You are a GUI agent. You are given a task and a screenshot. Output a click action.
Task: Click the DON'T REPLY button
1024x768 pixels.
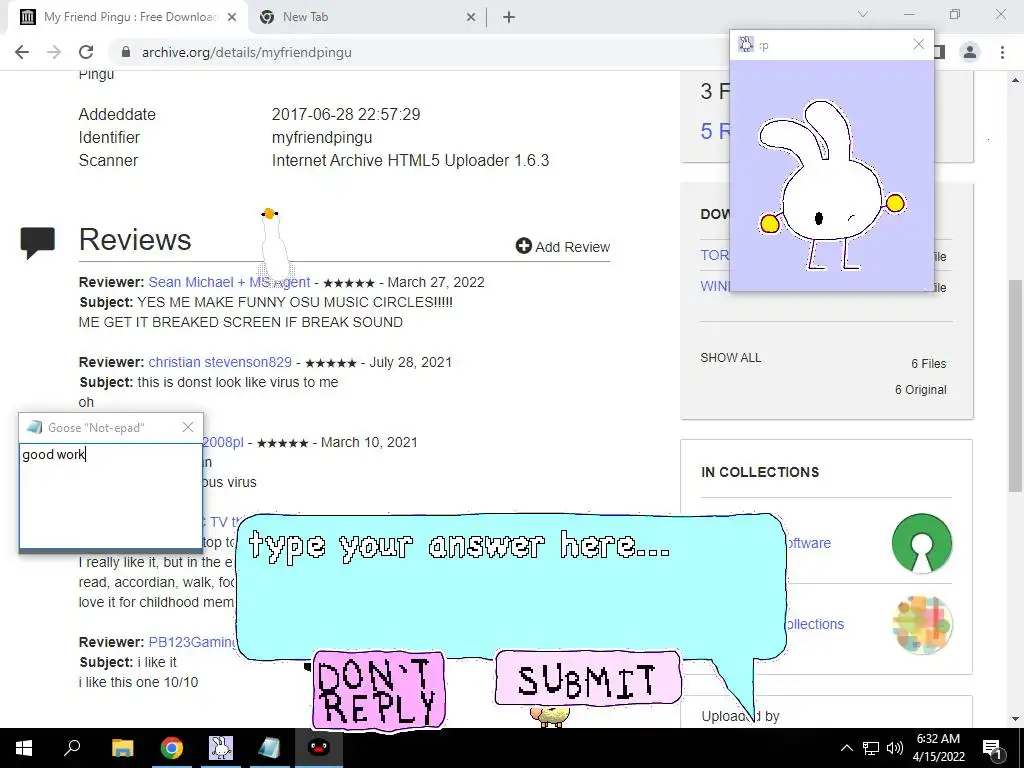point(379,690)
